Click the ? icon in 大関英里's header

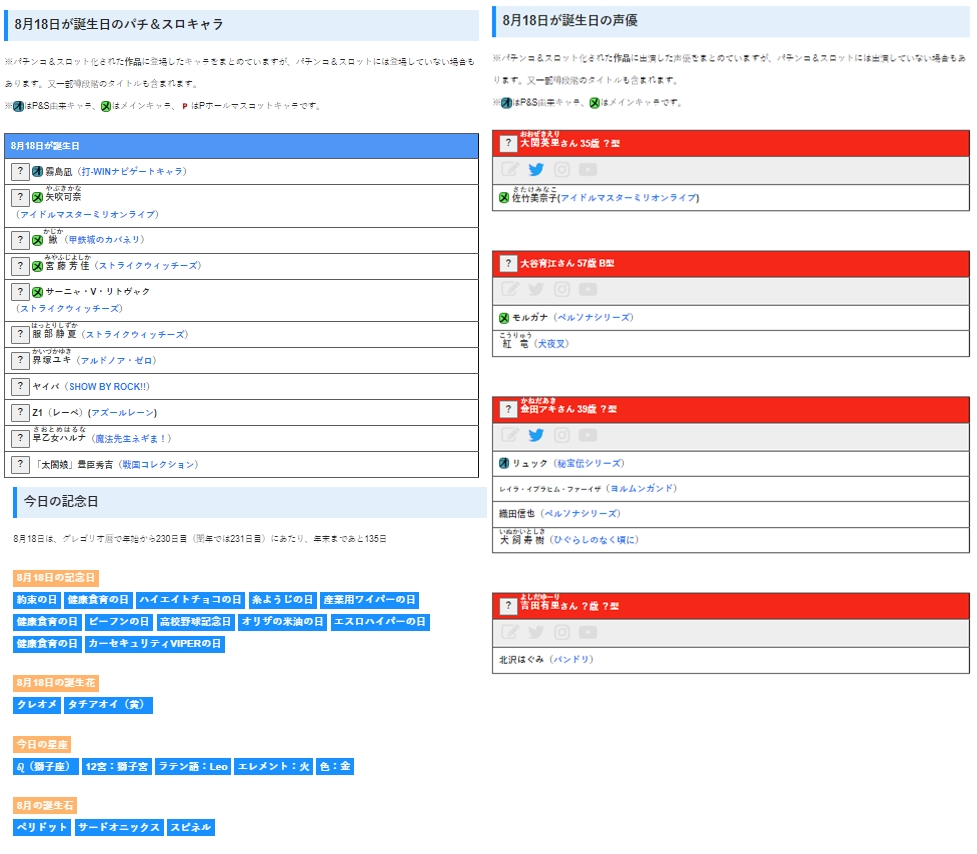click(x=508, y=143)
